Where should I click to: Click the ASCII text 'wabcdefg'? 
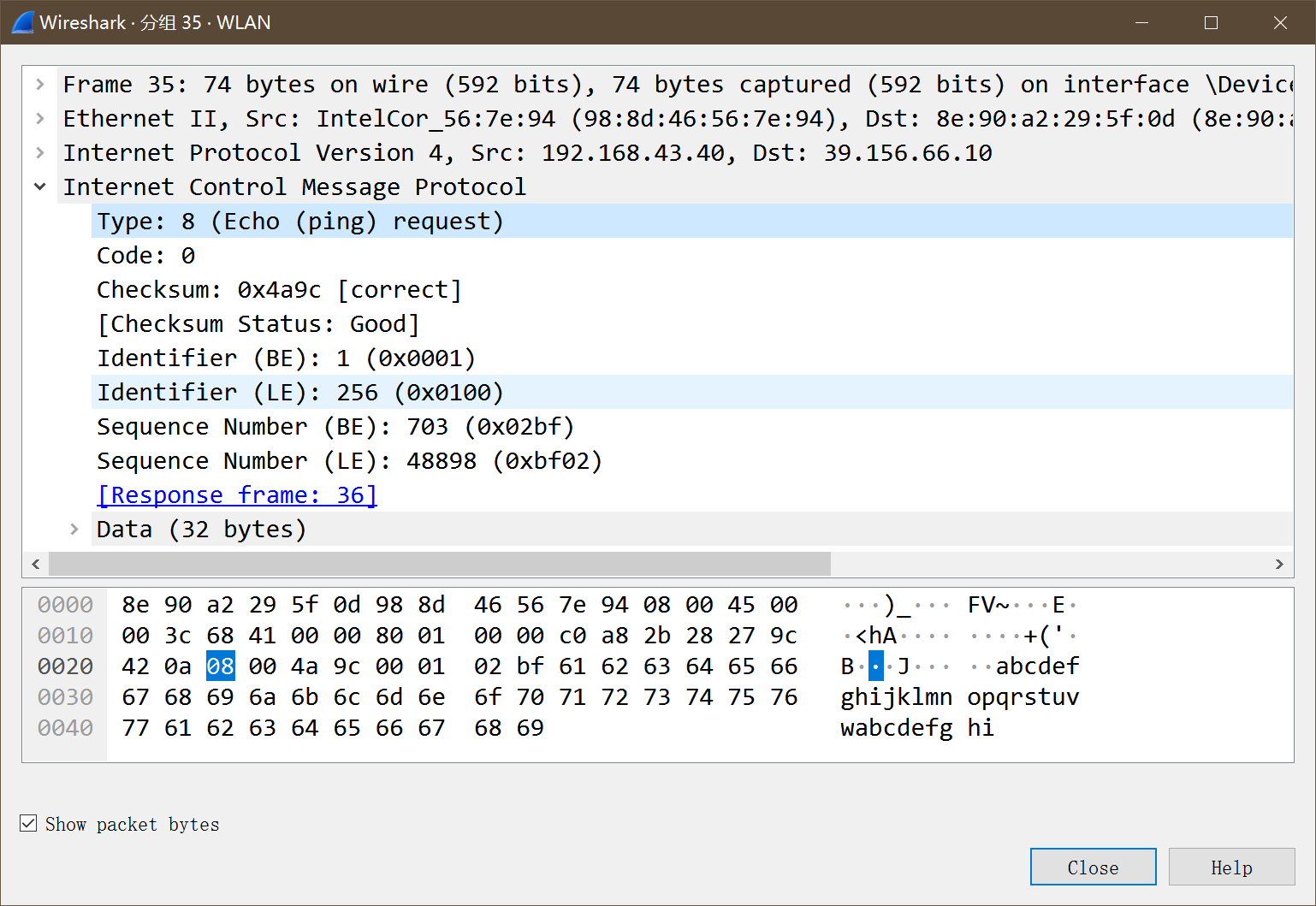point(897,727)
